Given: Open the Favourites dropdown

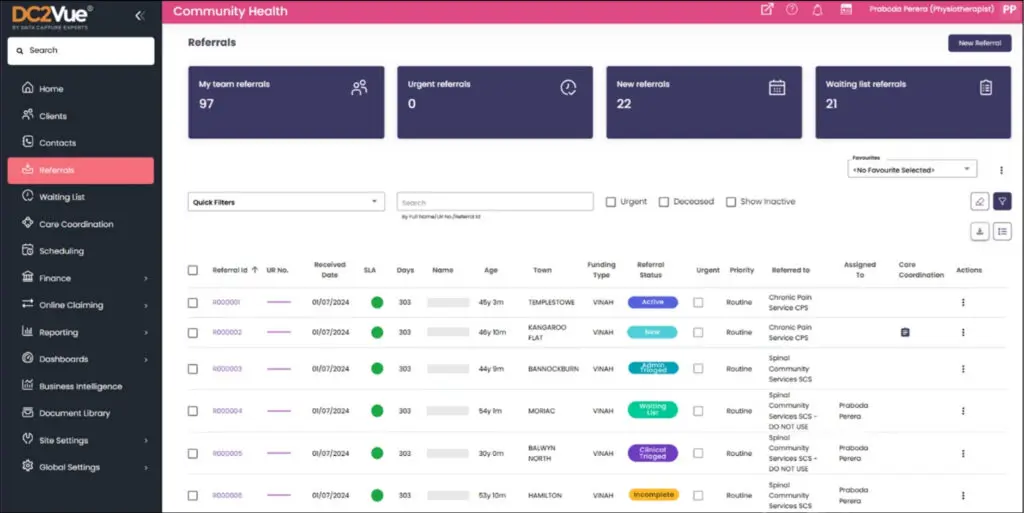Looking at the screenshot, I should [911, 170].
